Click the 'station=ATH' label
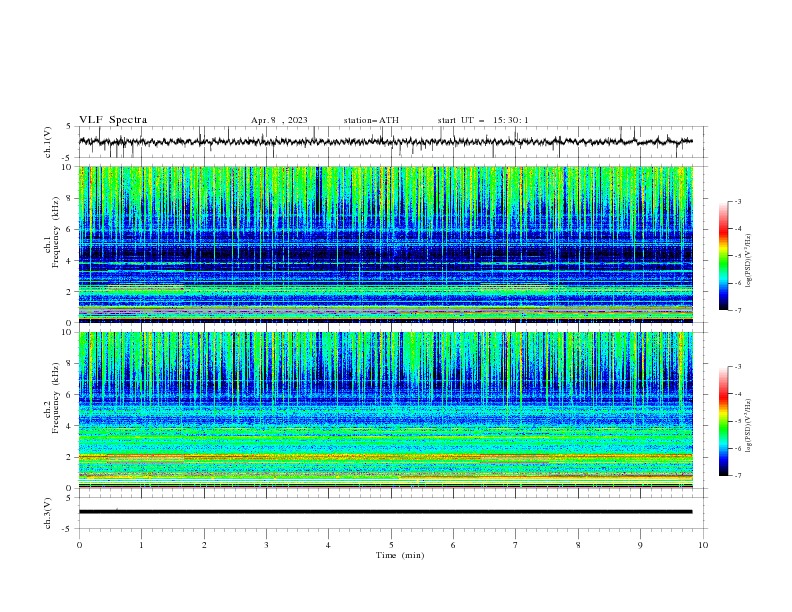This screenshot has width=792, height=612. point(371,120)
